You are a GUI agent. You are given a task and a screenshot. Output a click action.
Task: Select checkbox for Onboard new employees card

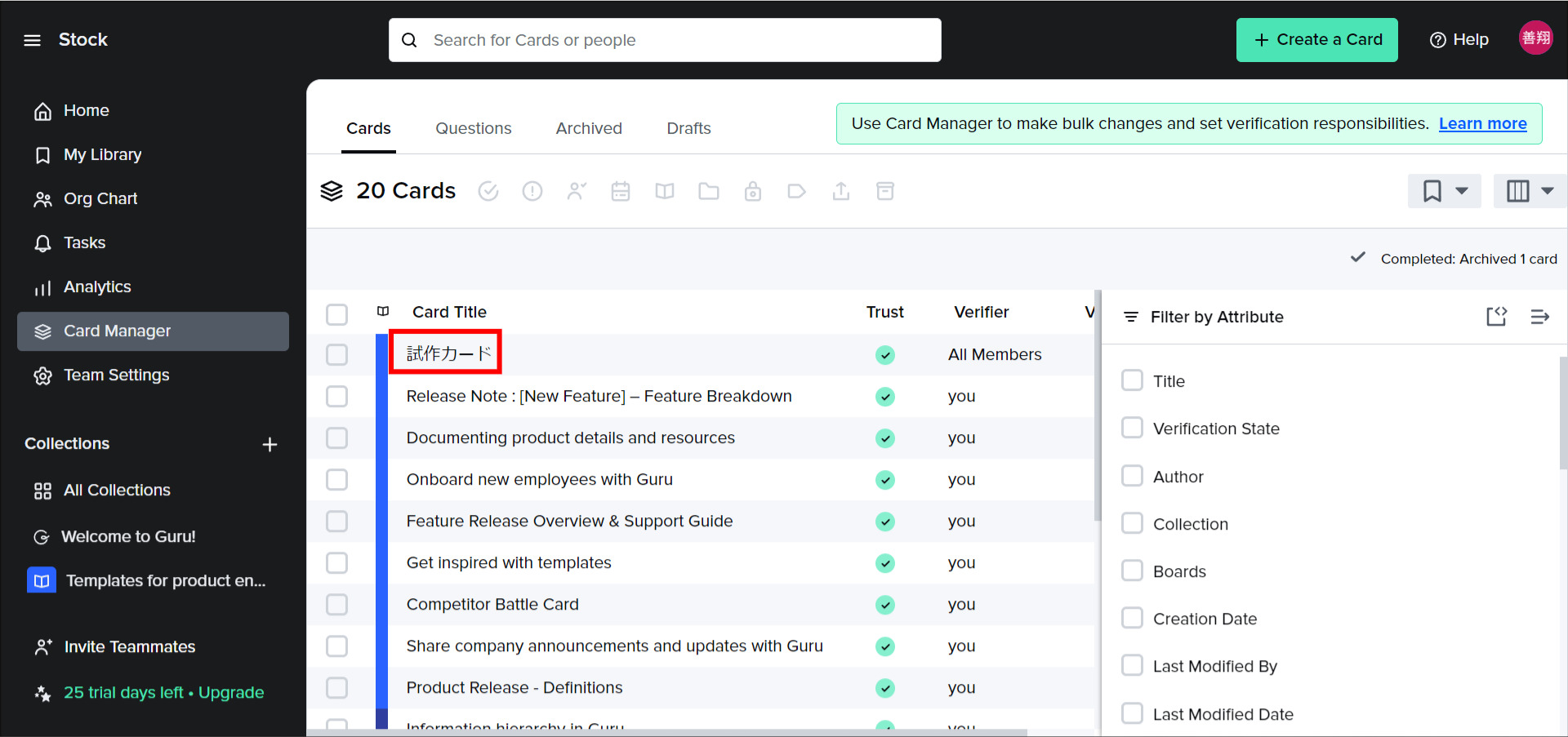coord(336,480)
